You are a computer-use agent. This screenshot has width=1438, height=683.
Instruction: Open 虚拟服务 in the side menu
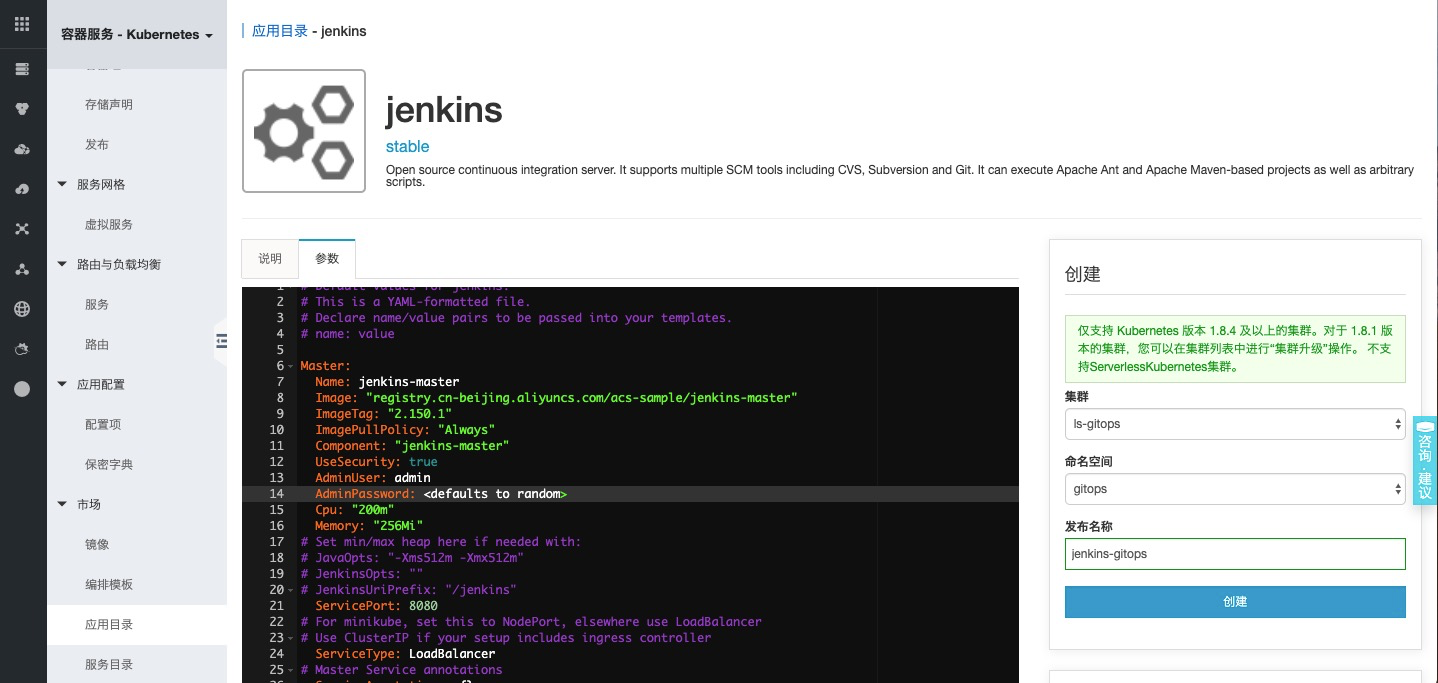tap(109, 224)
